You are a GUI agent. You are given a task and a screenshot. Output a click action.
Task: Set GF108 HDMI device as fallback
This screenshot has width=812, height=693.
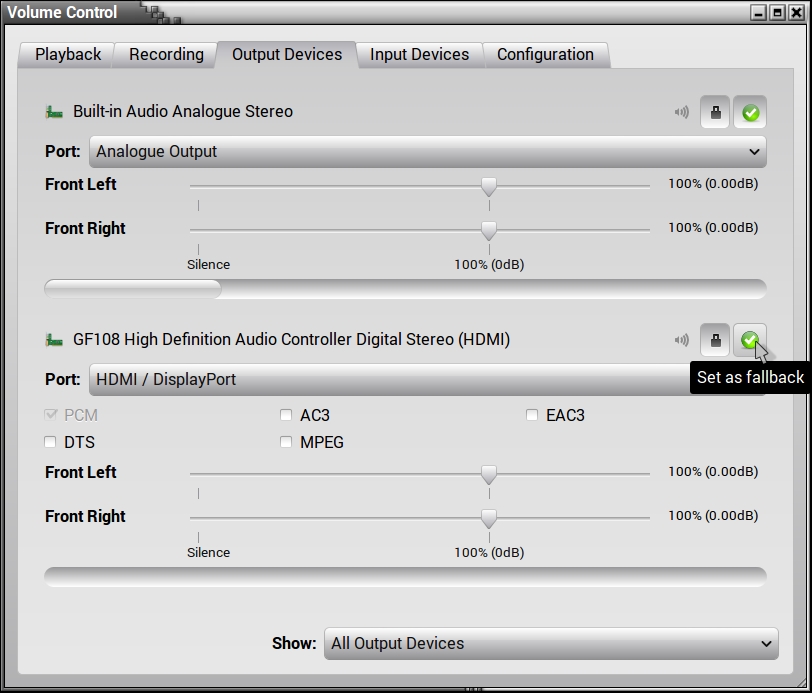[x=749, y=340]
